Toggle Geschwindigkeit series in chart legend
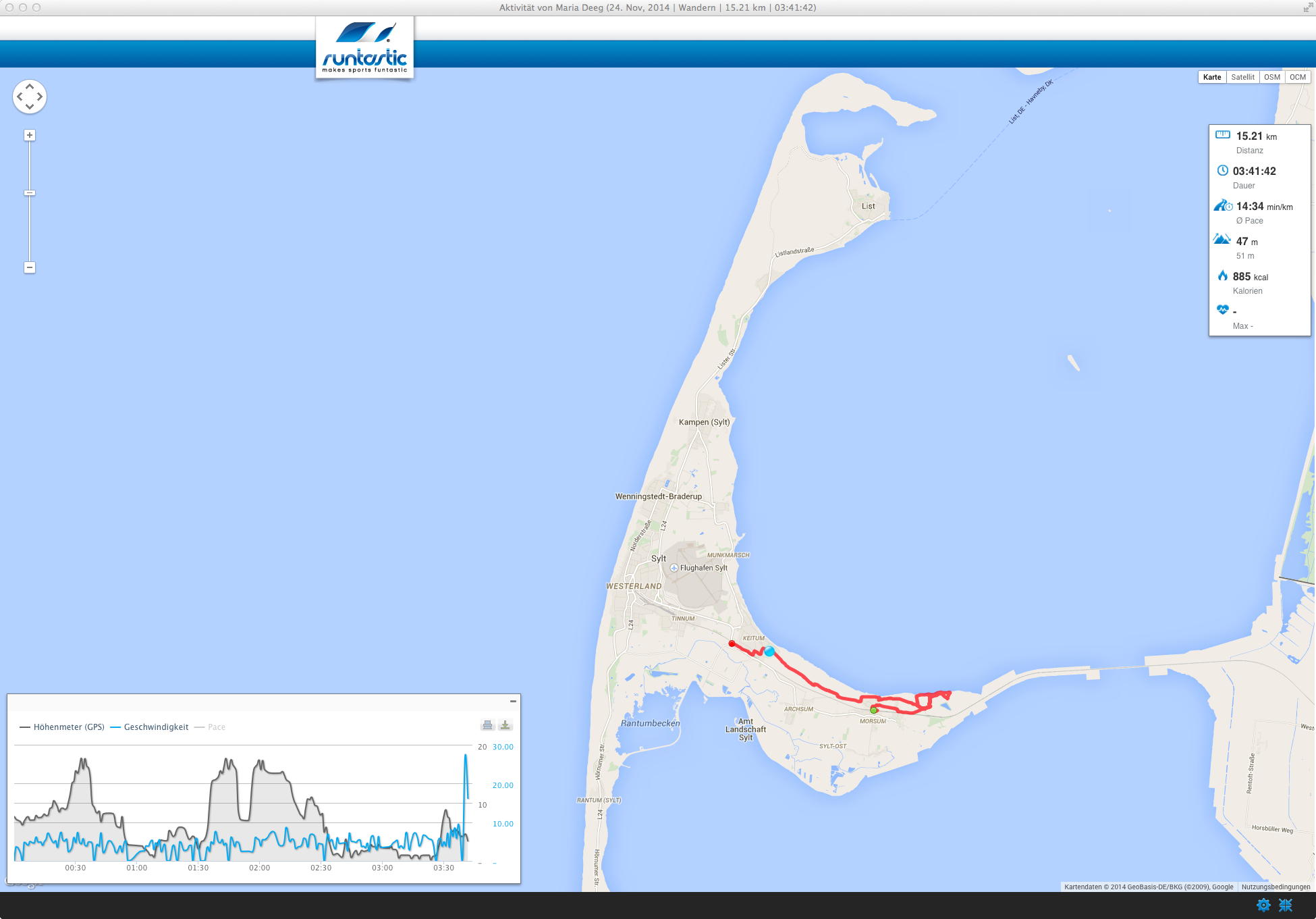1316x919 pixels. click(156, 727)
